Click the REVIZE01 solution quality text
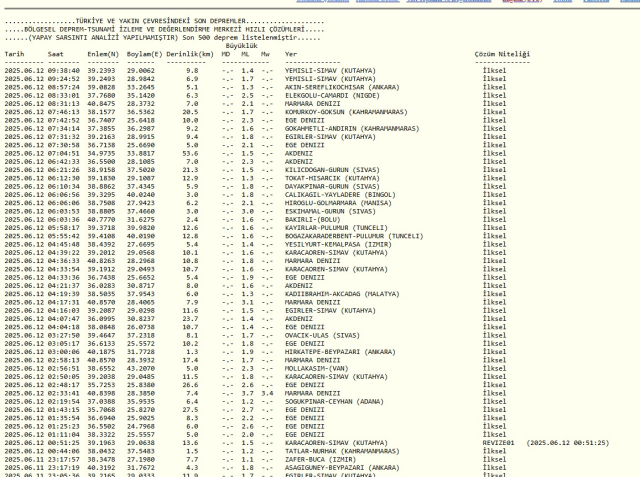 click(498, 441)
